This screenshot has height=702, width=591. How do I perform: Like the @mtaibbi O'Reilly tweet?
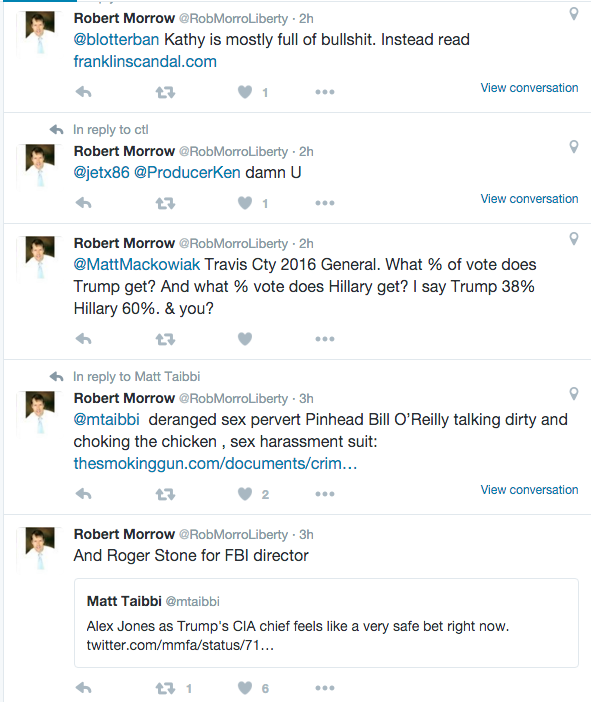[x=245, y=494]
